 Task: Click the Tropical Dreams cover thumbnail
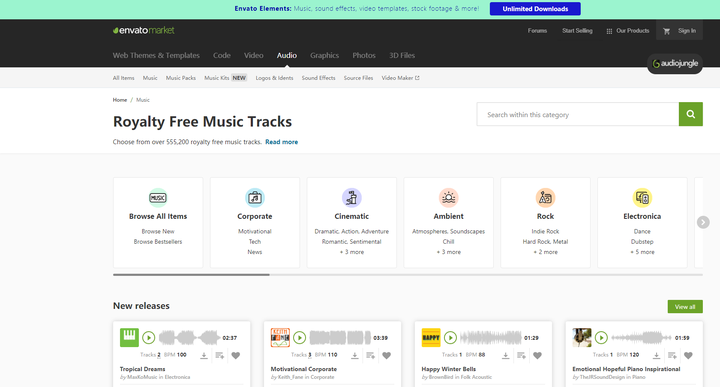(129, 337)
